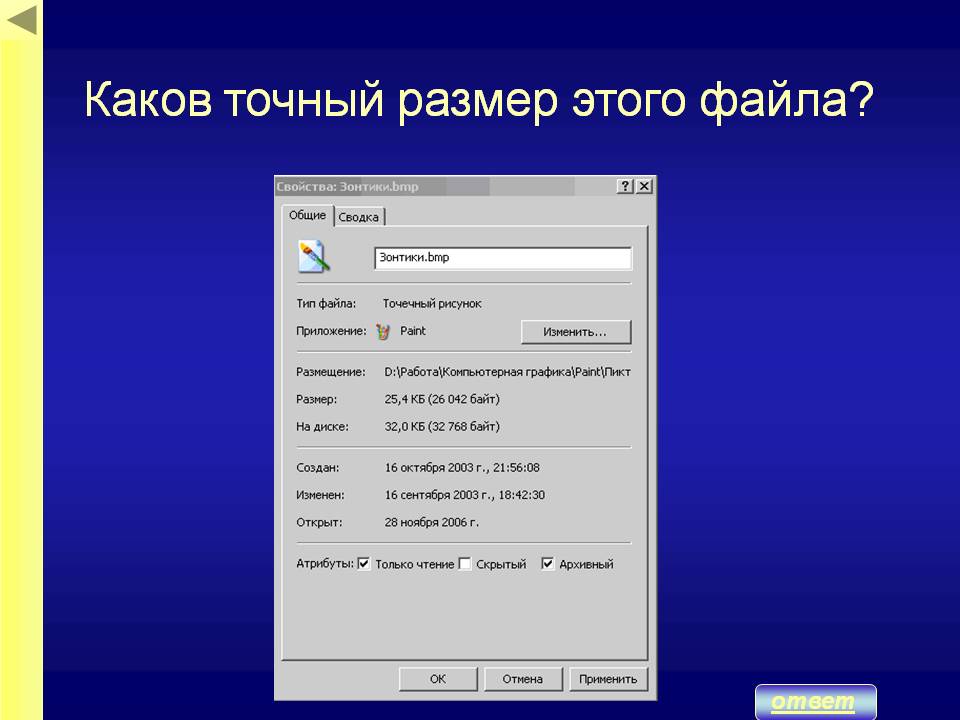Click the Зонтики.bmp file icon
960x720 pixels.
click(x=313, y=257)
